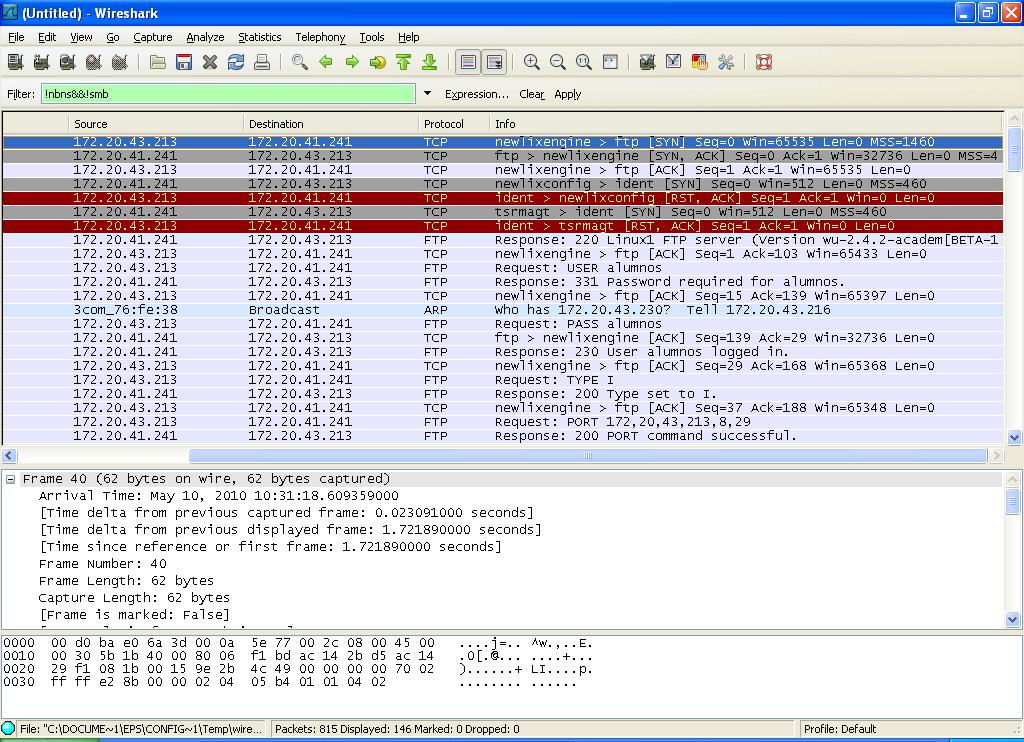1024x742 pixels.
Task: Click packet list scroll down arrow
Action: coord(1014,438)
